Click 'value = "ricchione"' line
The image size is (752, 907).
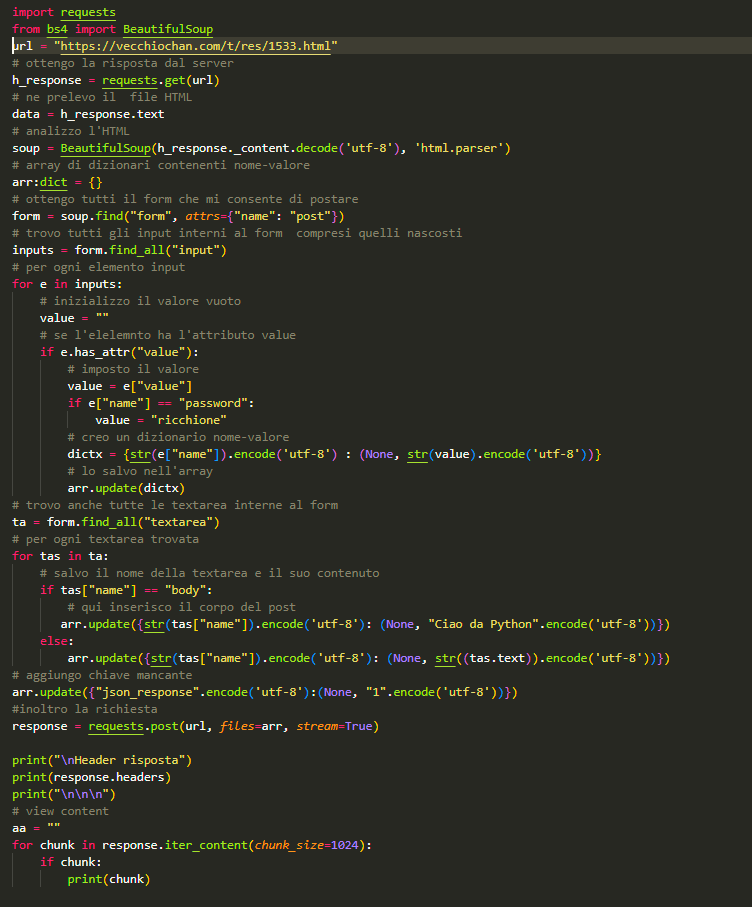(161, 420)
